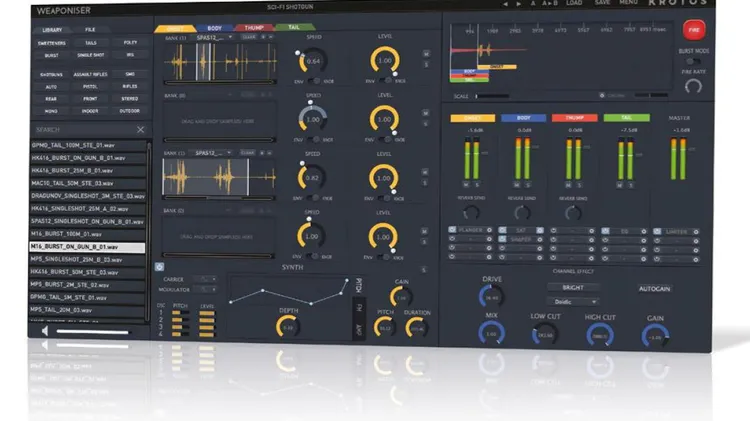Click the LOAD button in top bar
Image resolution: width=750 pixels, height=421 pixels.
[574, 4]
